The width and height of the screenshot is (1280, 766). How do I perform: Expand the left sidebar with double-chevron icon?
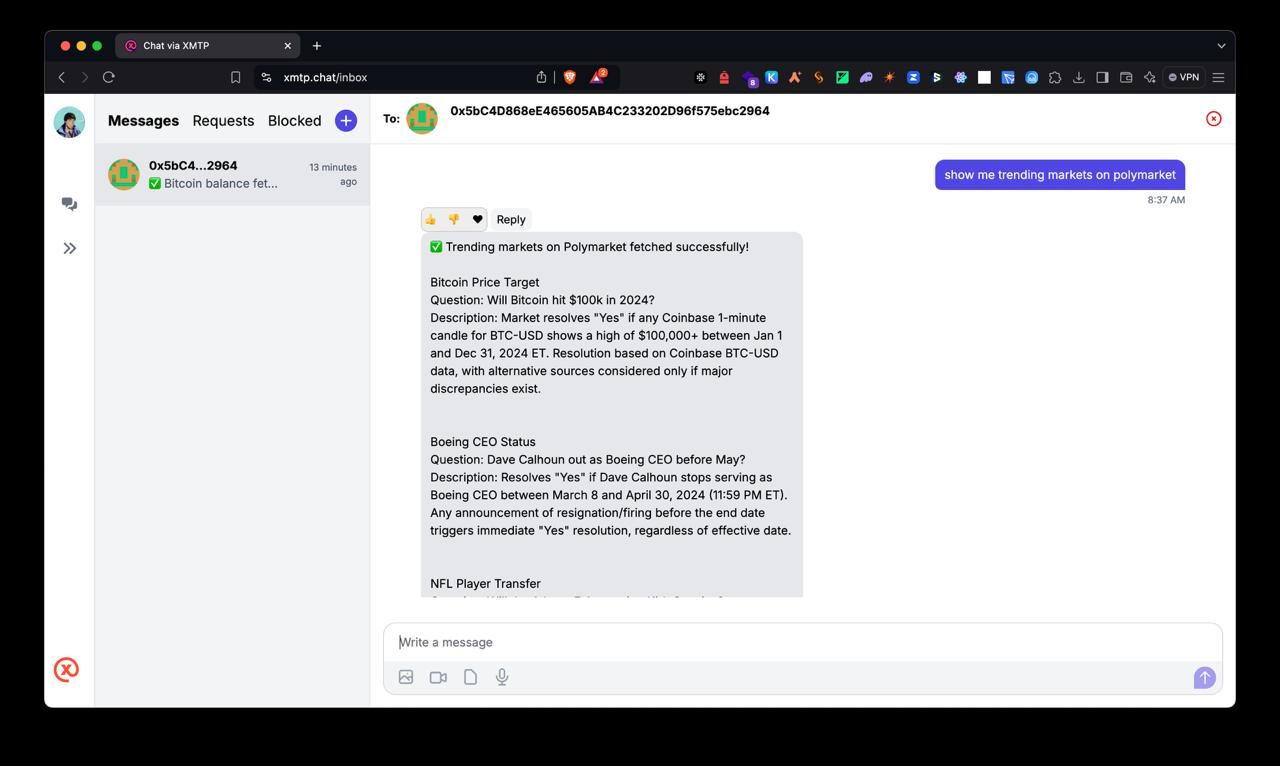click(69, 248)
